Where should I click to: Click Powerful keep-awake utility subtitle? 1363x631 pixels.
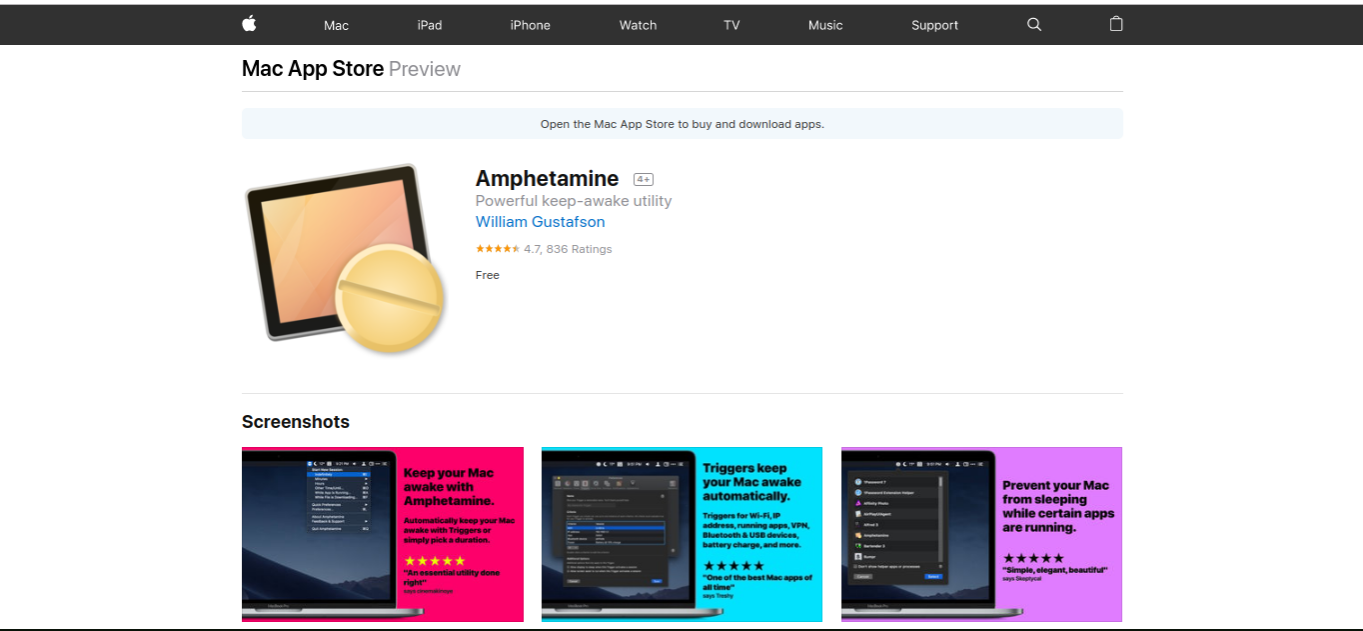[574, 201]
